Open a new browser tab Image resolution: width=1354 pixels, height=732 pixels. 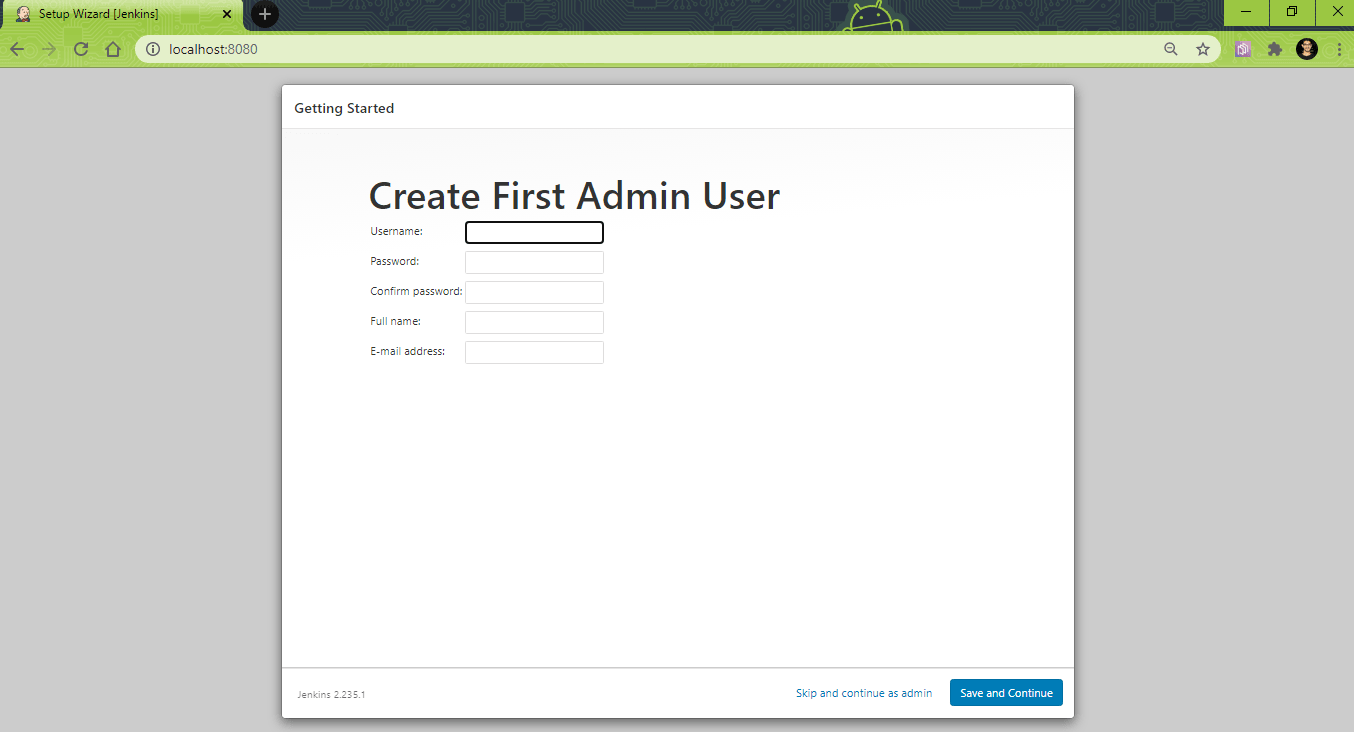pyautogui.click(x=263, y=14)
